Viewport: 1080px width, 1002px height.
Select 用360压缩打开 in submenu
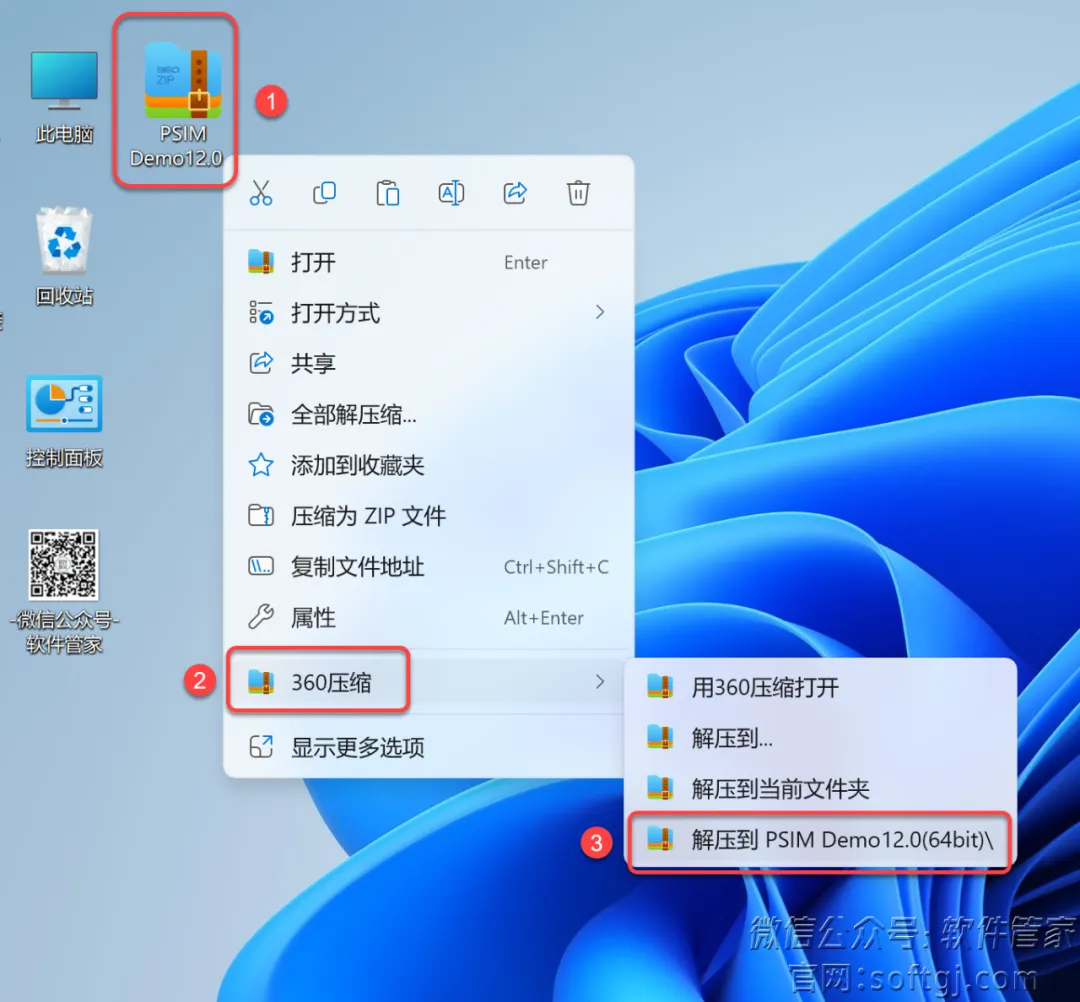point(820,687)
